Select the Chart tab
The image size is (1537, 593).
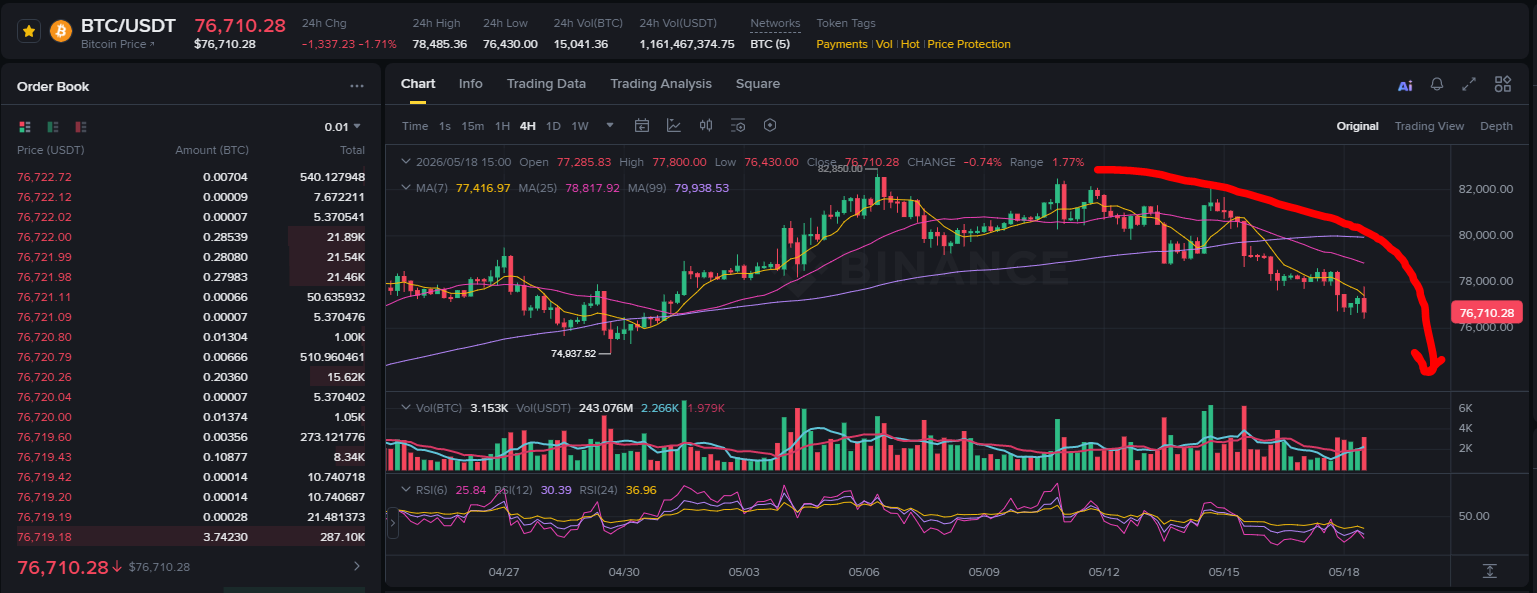[418, 84]
